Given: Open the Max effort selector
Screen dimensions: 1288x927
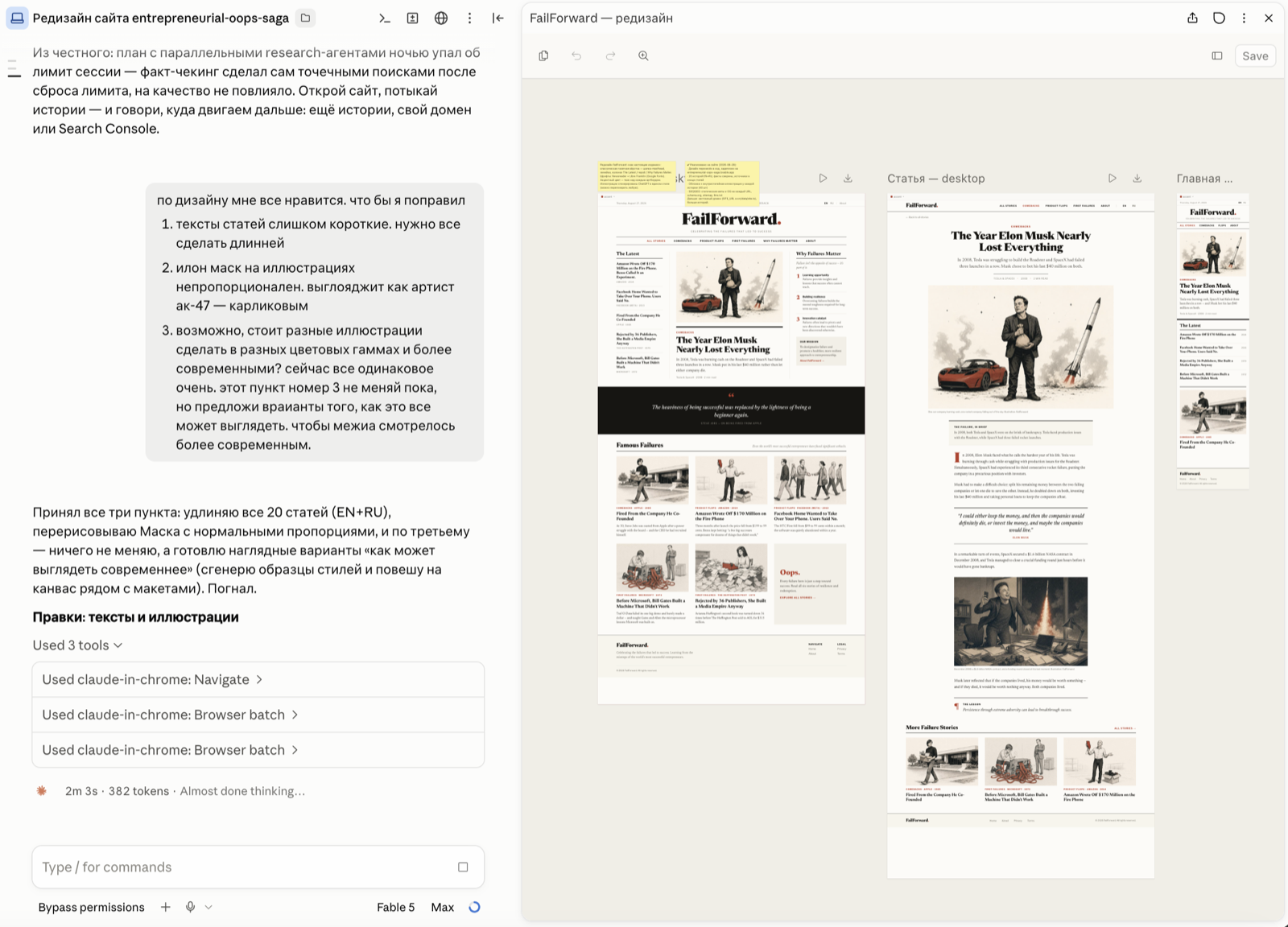Looking at the screenshot, I should tap(443, 907).
